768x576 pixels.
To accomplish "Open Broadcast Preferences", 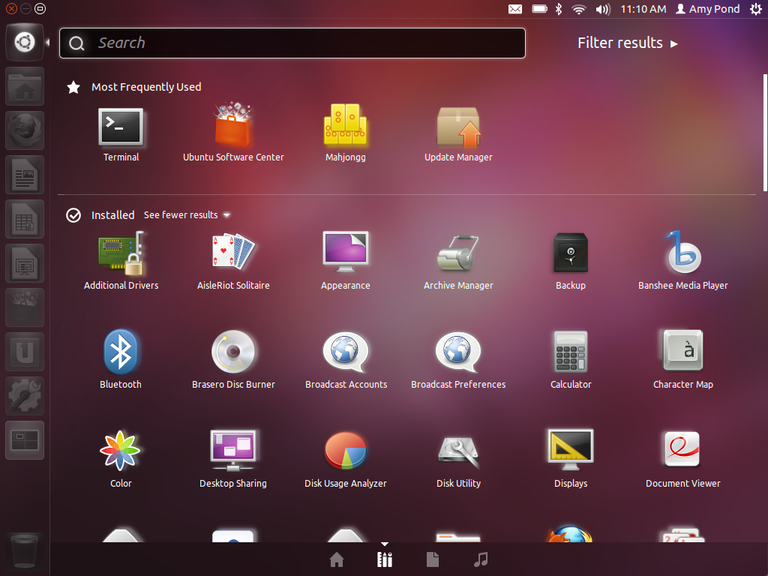I will [458, 352].
